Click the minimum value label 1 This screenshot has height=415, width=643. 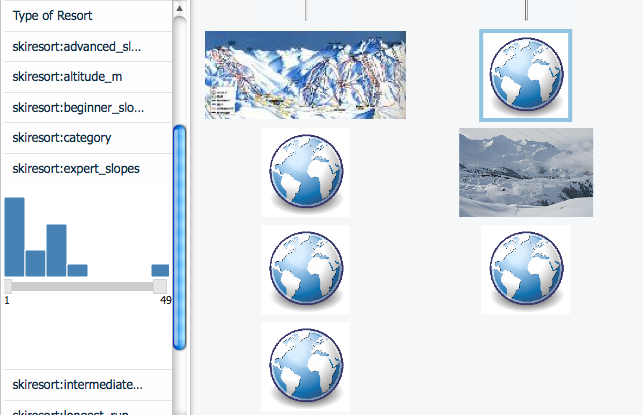pos(7,301)
